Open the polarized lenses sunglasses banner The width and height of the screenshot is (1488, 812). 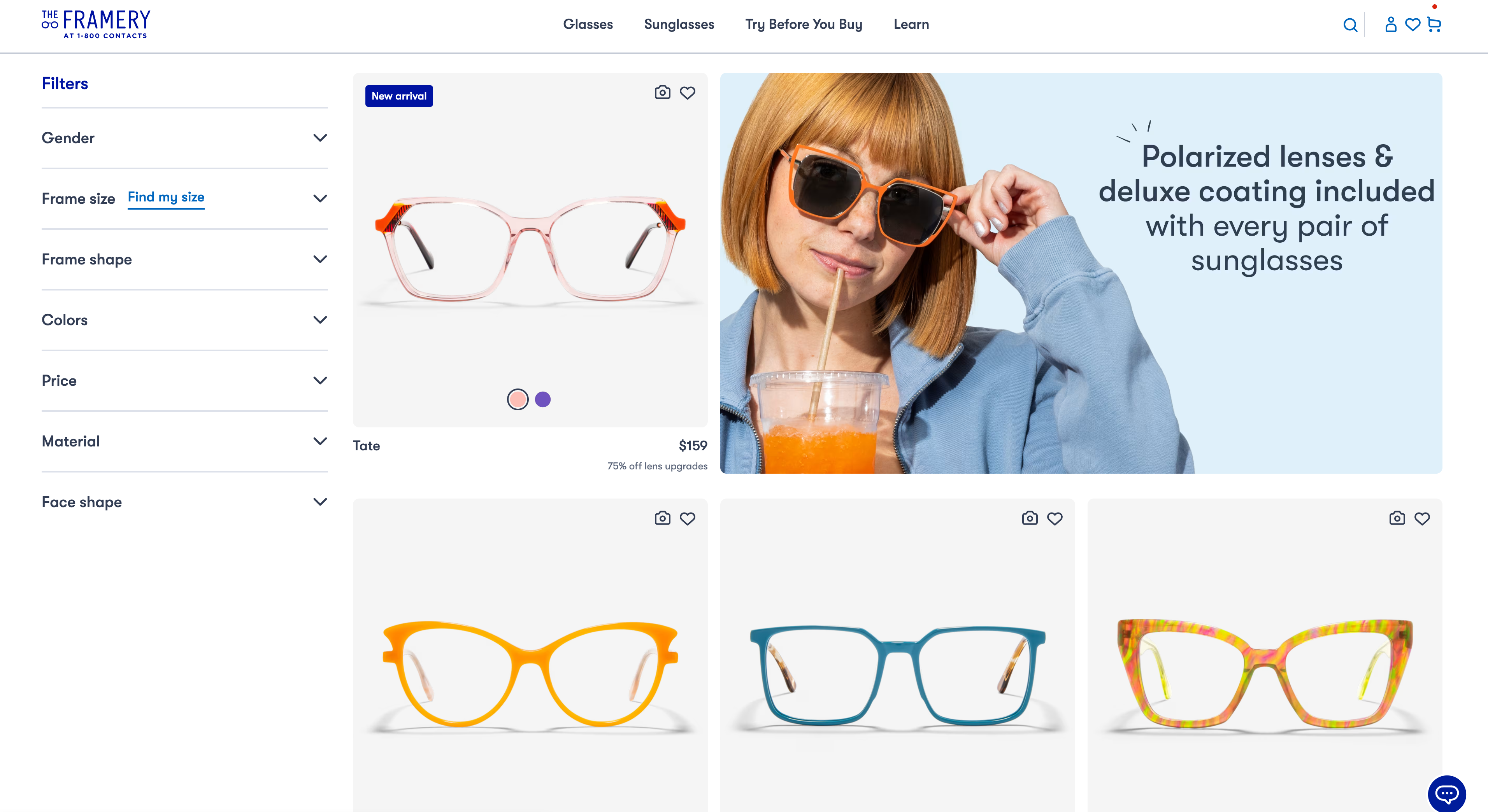point(1081,273)
